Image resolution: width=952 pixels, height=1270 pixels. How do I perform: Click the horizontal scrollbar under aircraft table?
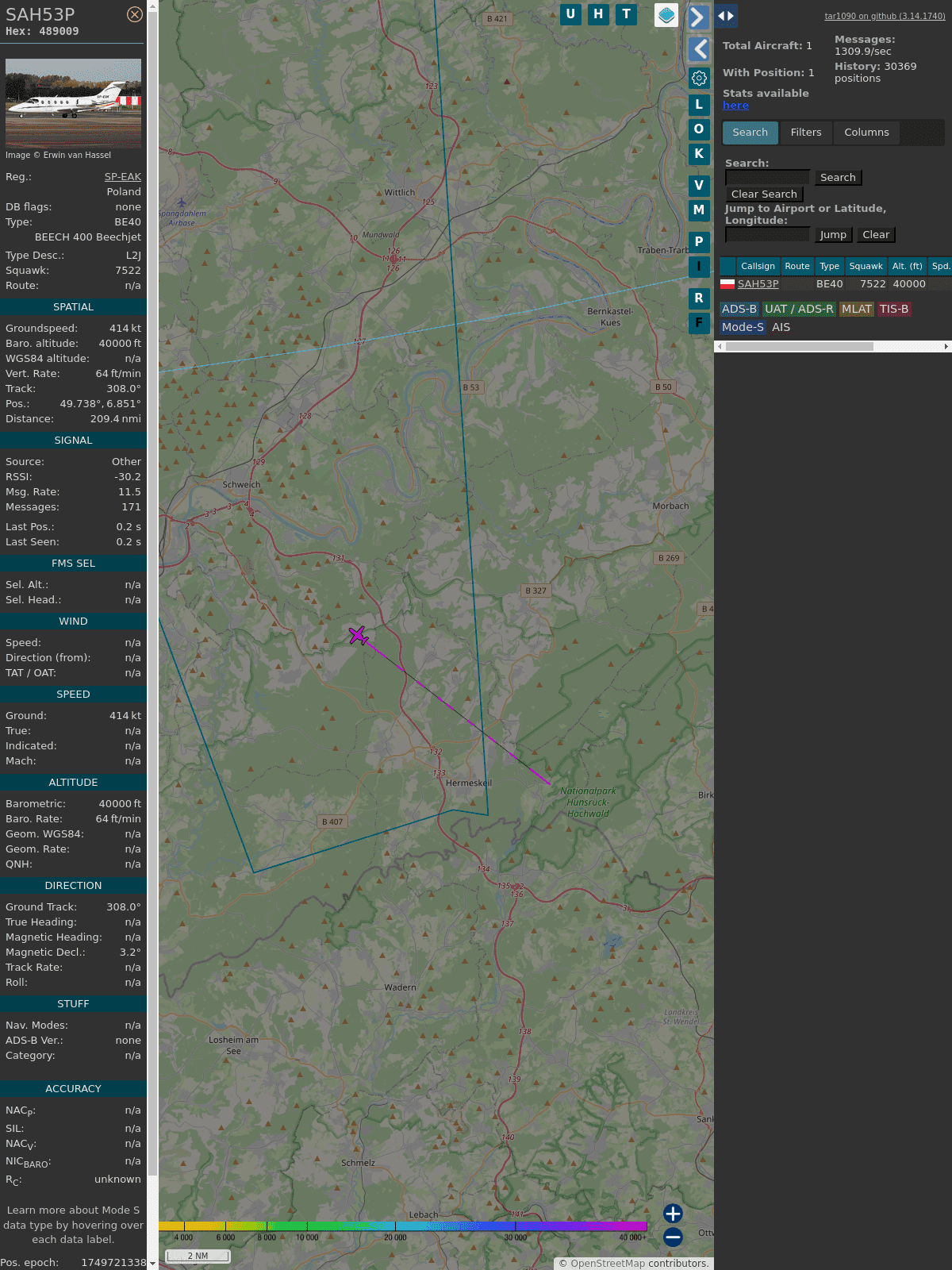pos(833,347)
